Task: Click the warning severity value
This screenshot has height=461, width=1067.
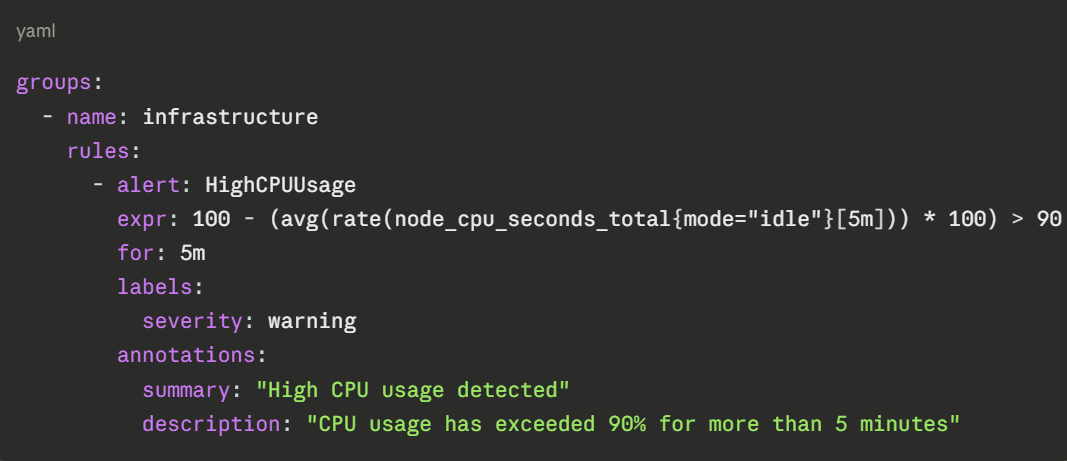Action: coord(312,321)
